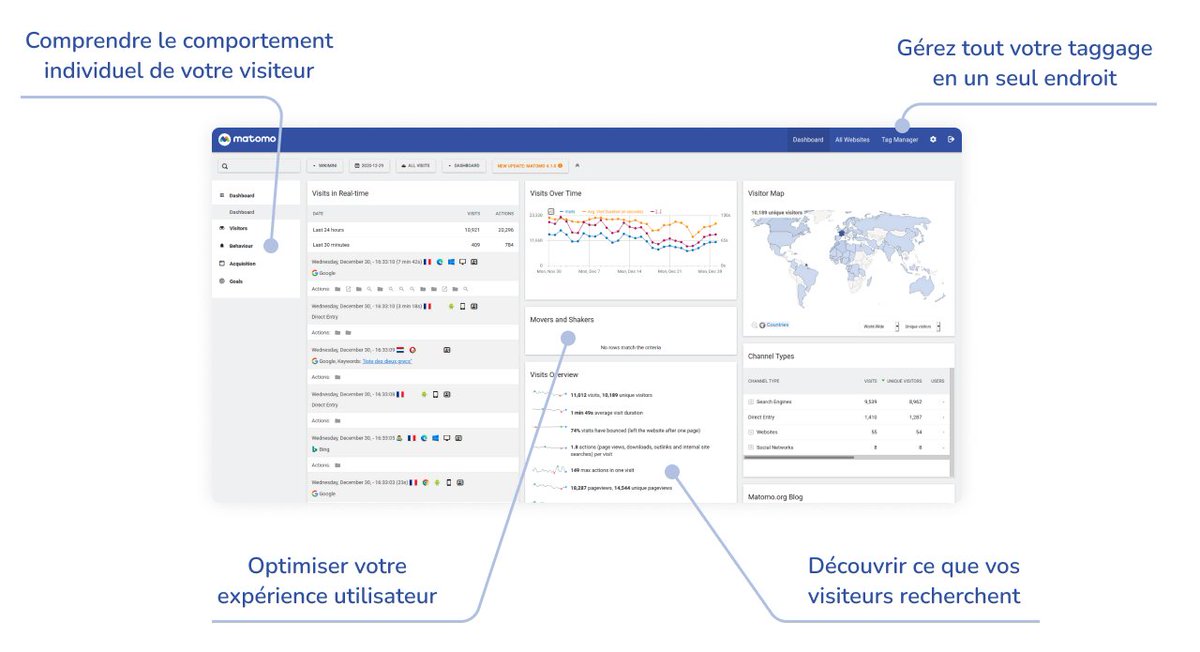Click the info icon on the update notice
Image resolution: width=1200 pixels, height=652 pixels.
pyautogui.click(x=560, y=166)
